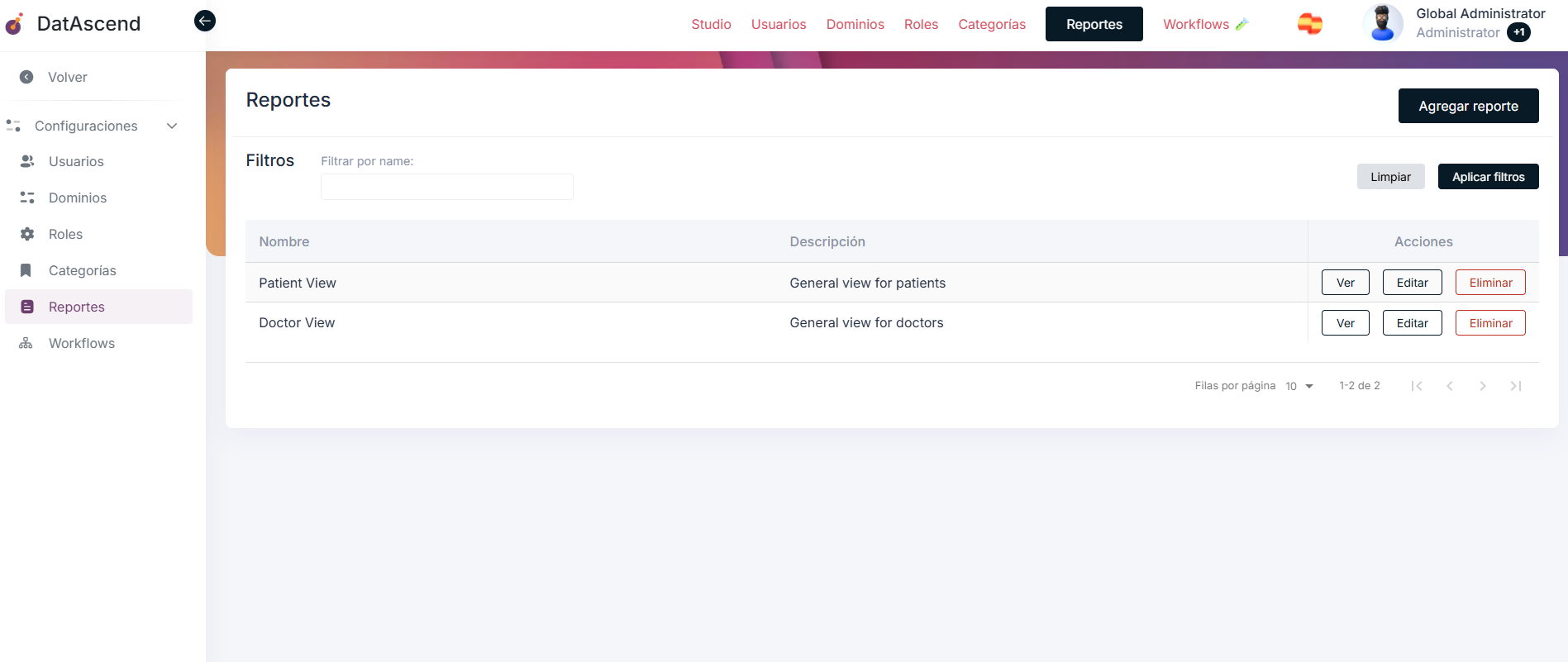Screen dimensions: 1568x662
Task: Click the Workflows hierarchy icon in sidebar
Action: [x=26, y=343]
